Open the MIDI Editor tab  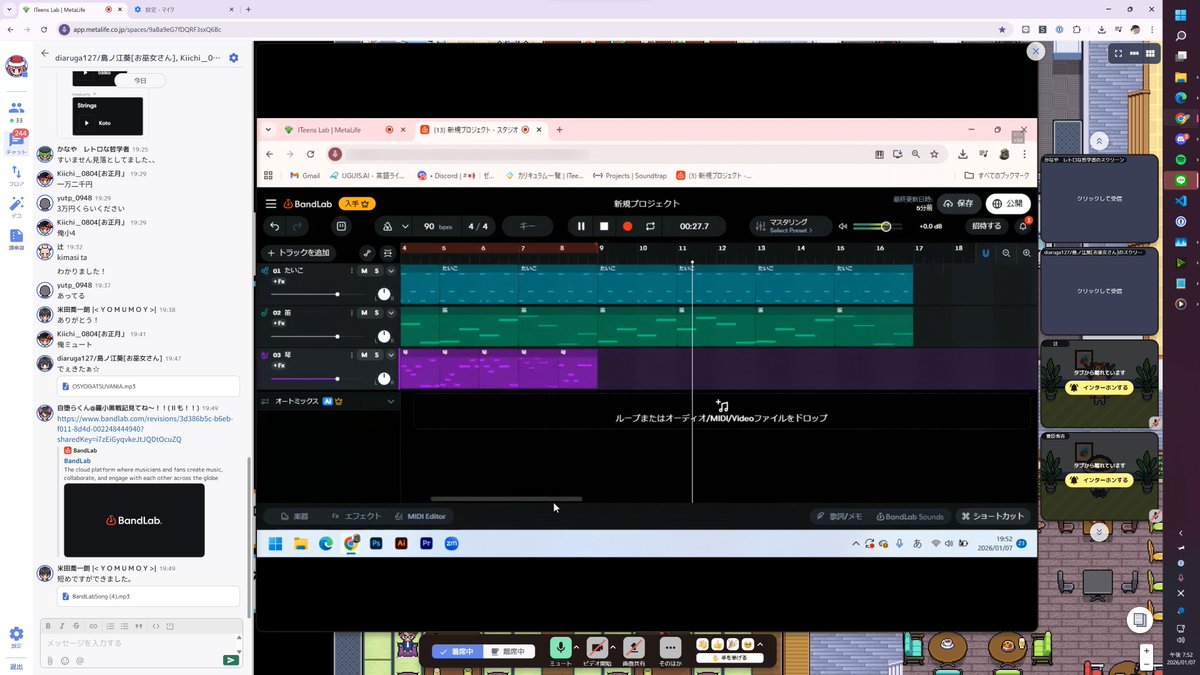click(420, 516)
